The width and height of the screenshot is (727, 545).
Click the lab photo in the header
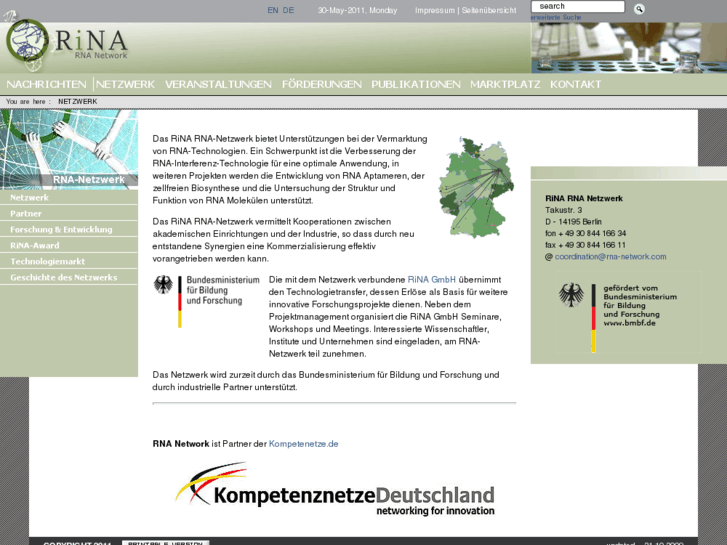point(629,48)
